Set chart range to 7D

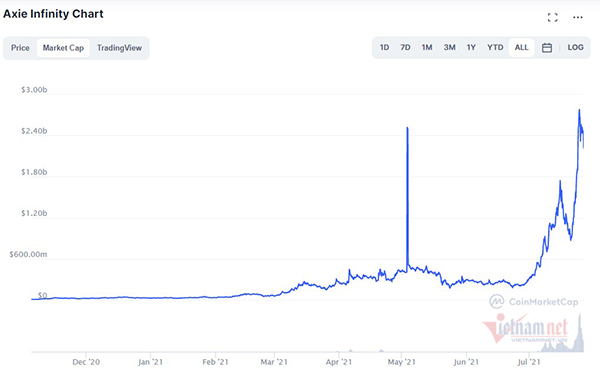point(405,47)
